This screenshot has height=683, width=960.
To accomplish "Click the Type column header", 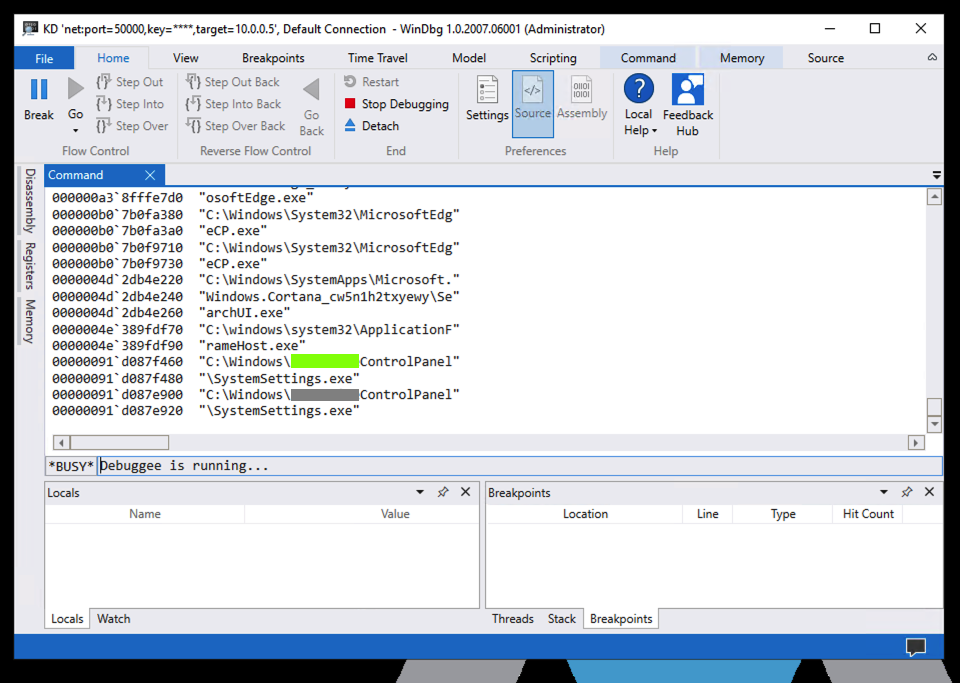I will point(782,514).
